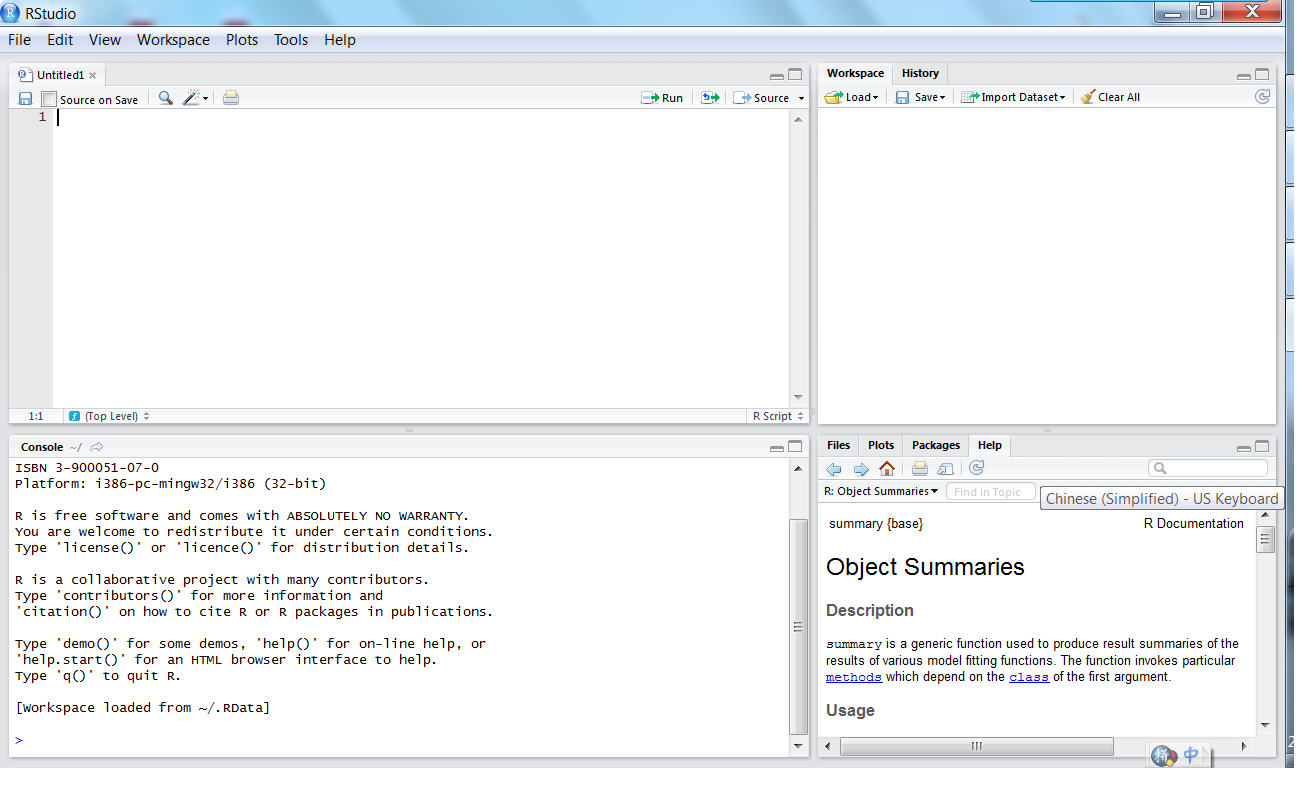1303x786 pixels.
Task: Minimize the Console pane
Action: (x=776, y=449)
